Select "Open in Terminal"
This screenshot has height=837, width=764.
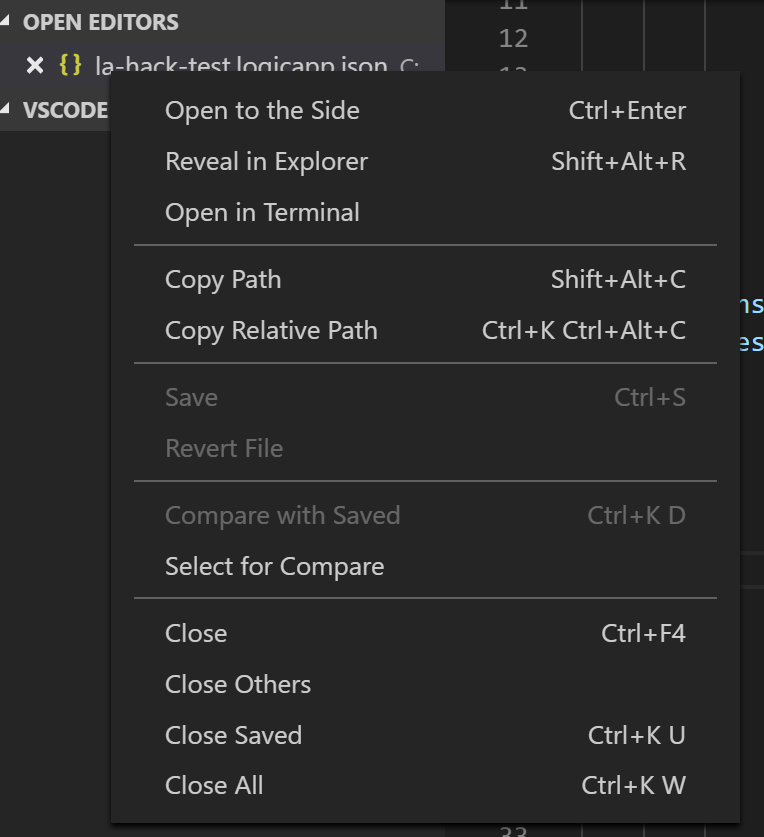262,212
